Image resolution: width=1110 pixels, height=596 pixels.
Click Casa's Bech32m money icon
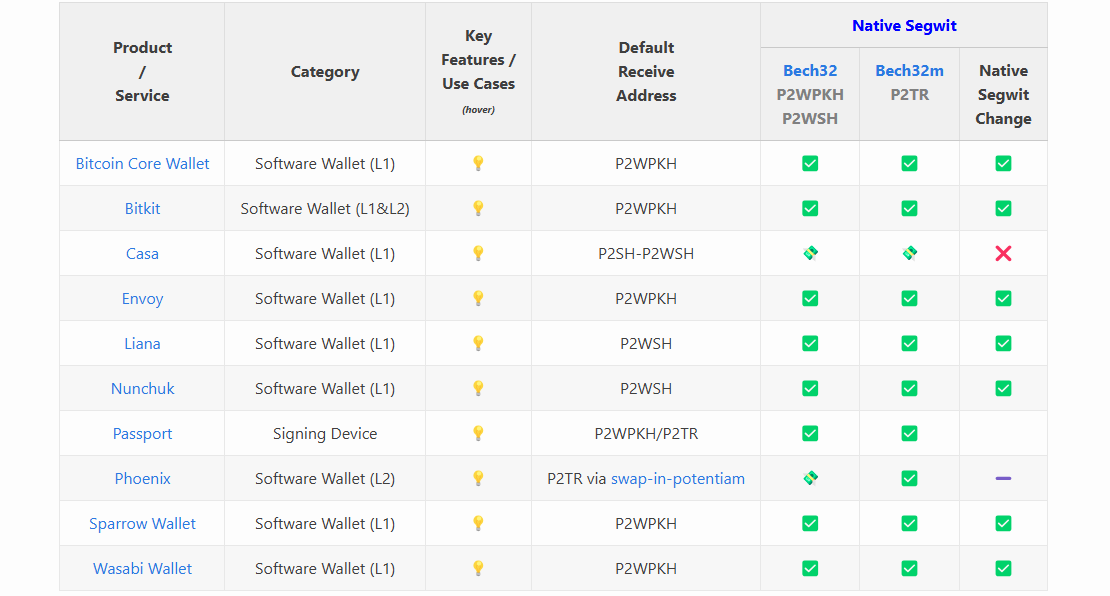[910, 253]
